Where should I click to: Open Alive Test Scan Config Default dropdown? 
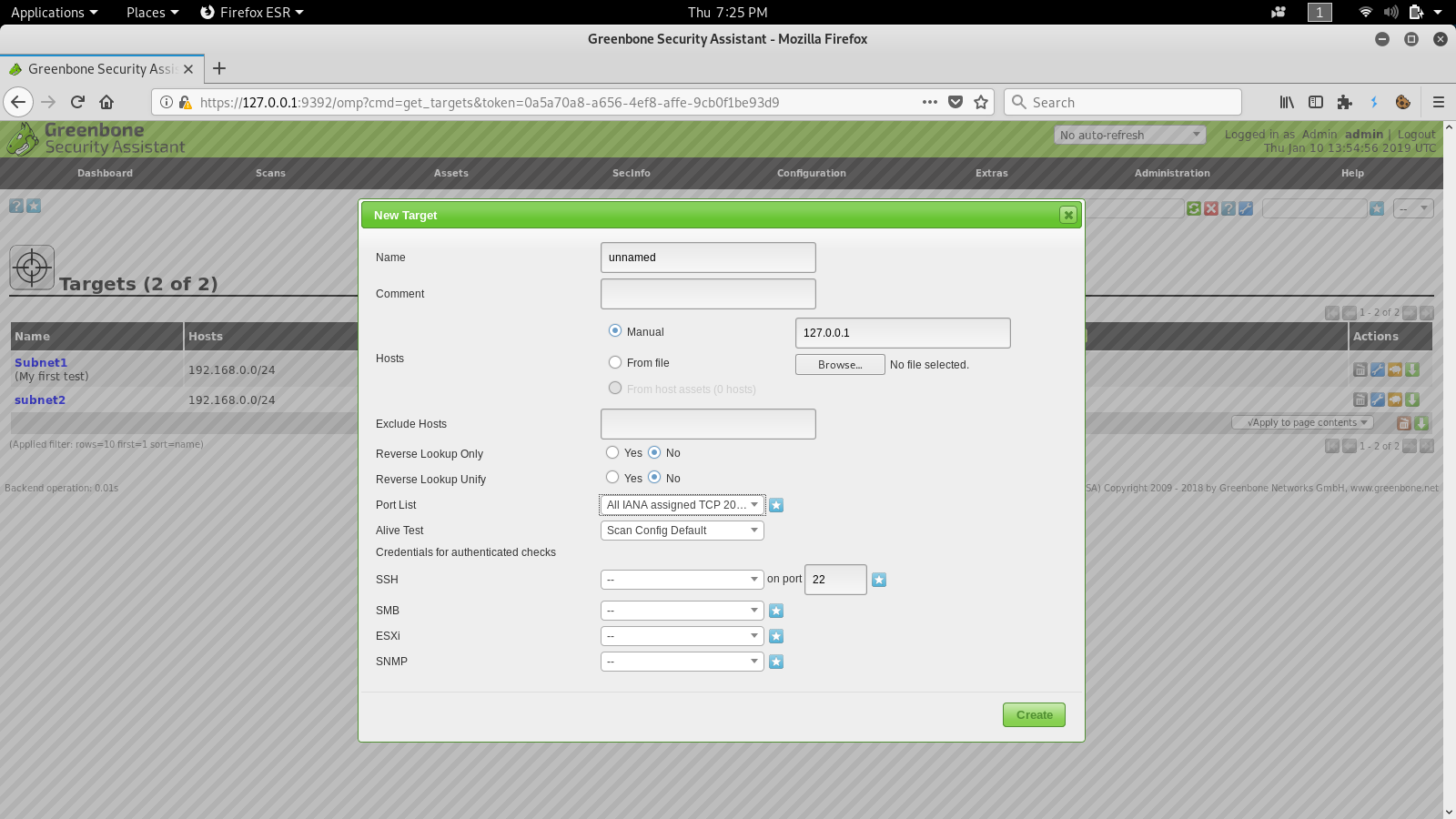point(682,531)
